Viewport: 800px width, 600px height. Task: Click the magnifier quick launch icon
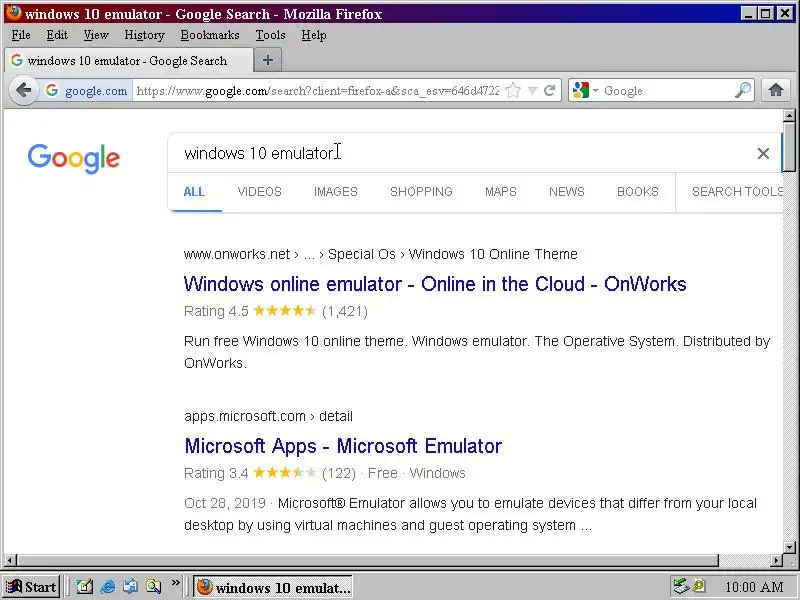point(154,587)
